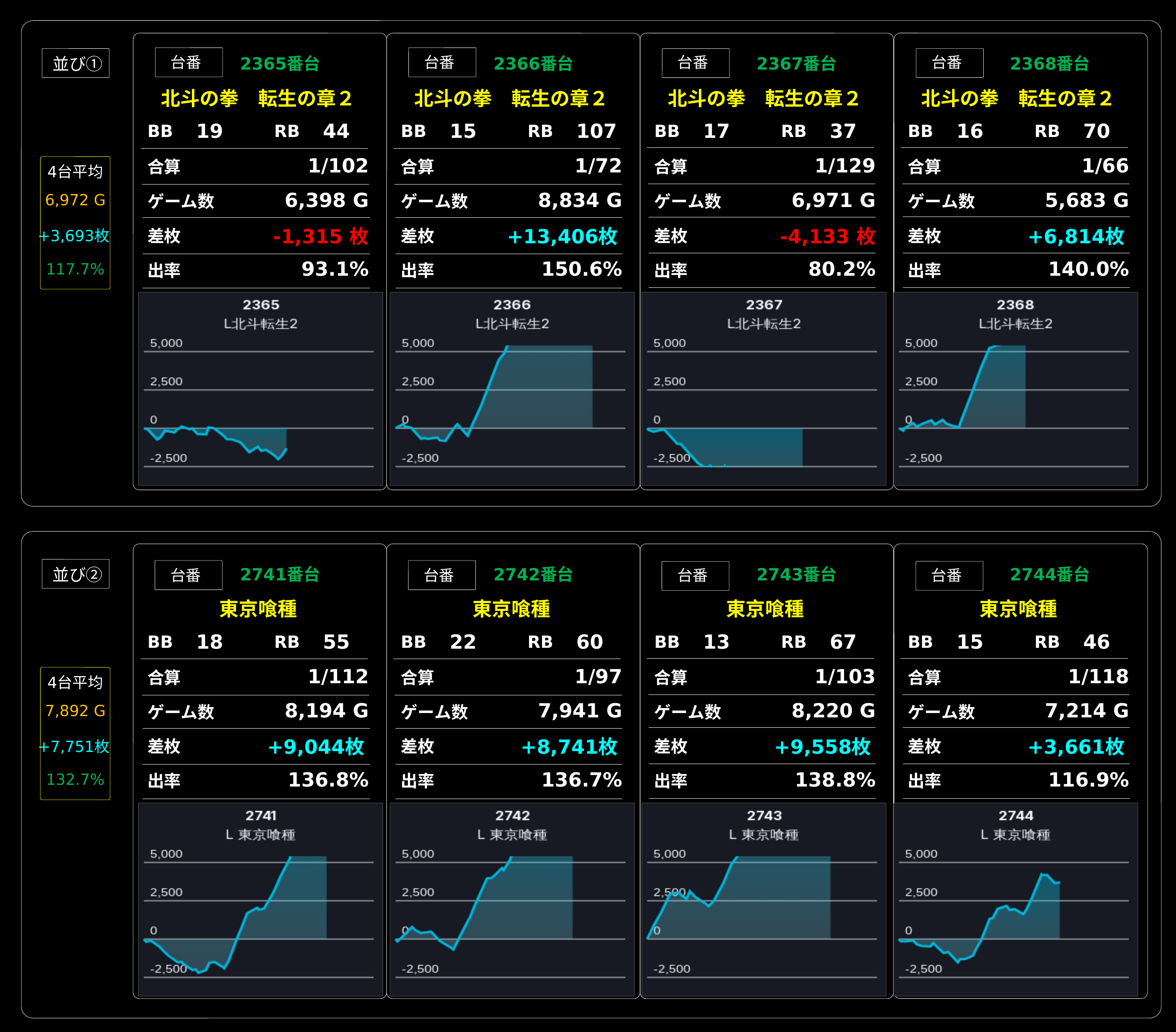Viewport: 1176px width, 1032px height.
Task: Click the 東京喰種 title above machine 2743's stats
Action: pos(765,608)
